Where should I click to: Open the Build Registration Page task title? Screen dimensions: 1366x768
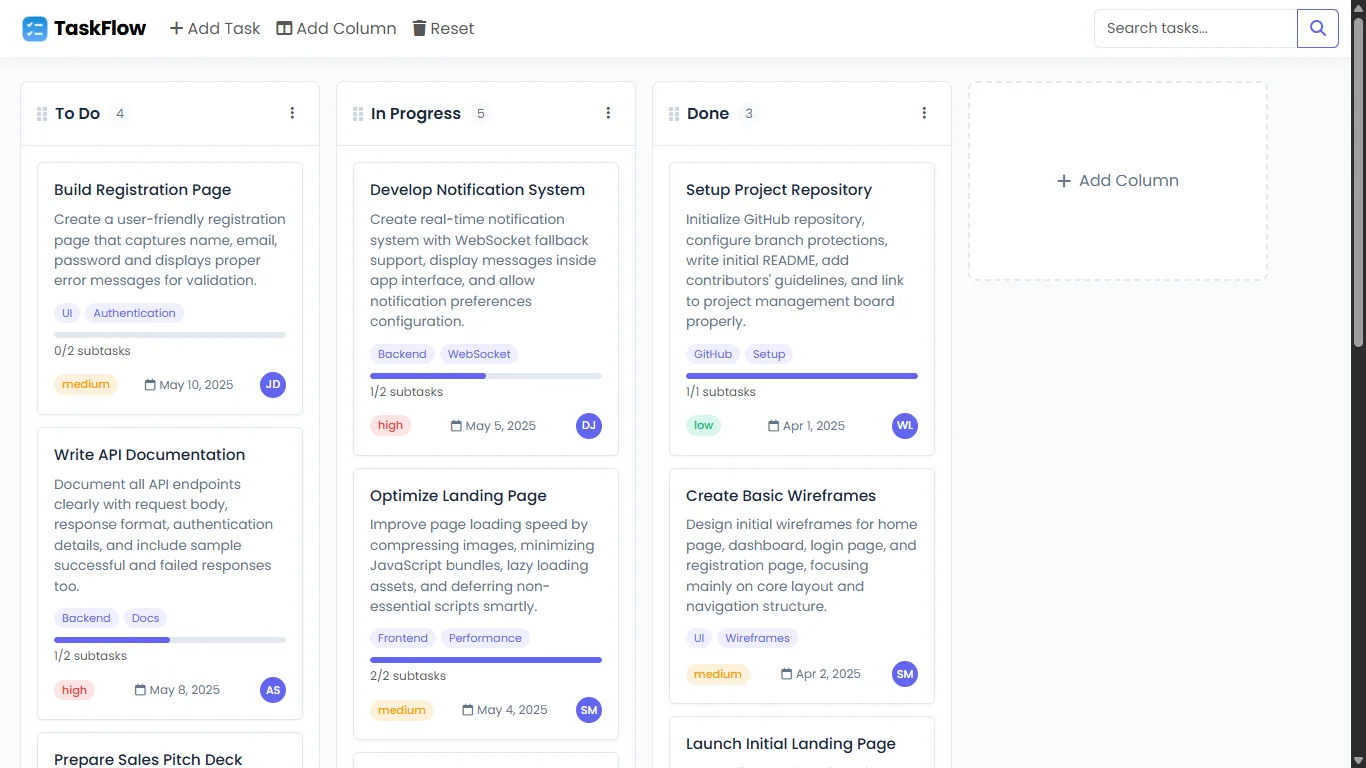[143, 190]
